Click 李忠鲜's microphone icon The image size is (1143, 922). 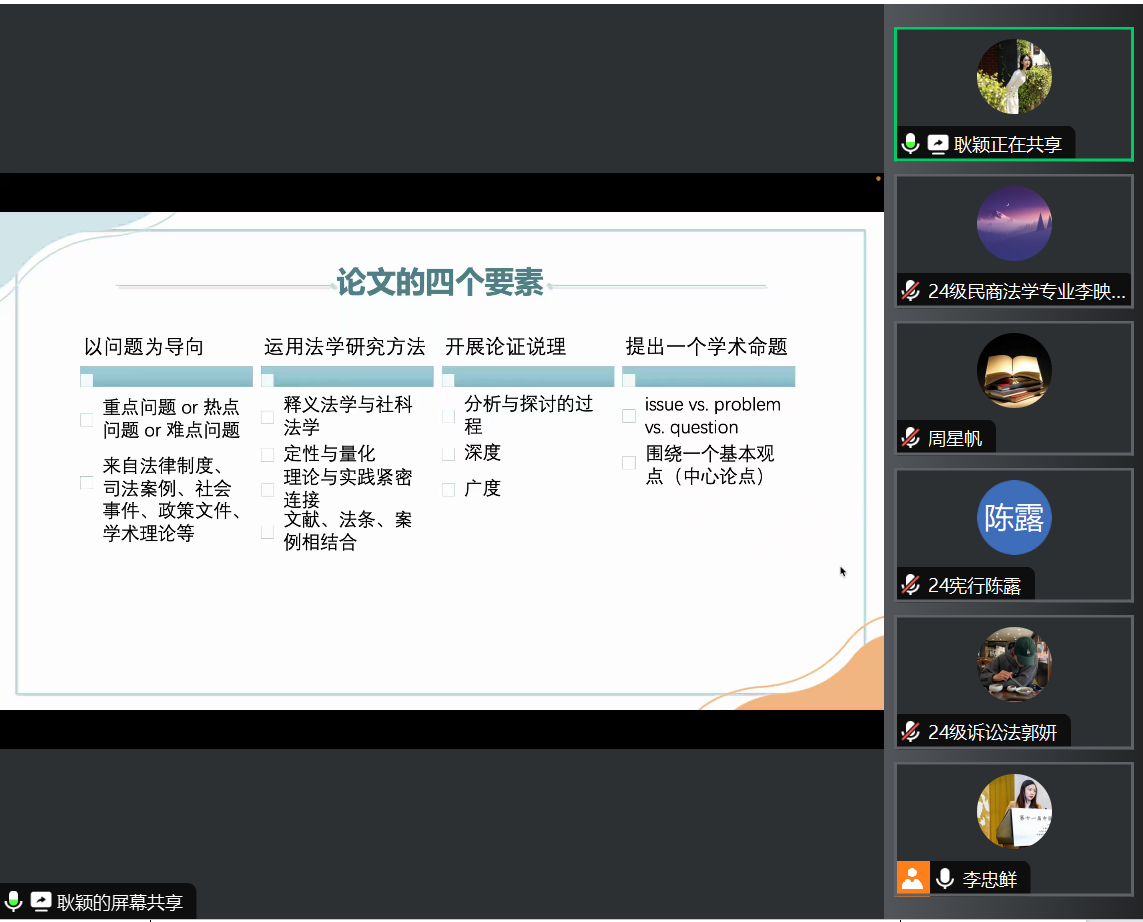(944, 879)
